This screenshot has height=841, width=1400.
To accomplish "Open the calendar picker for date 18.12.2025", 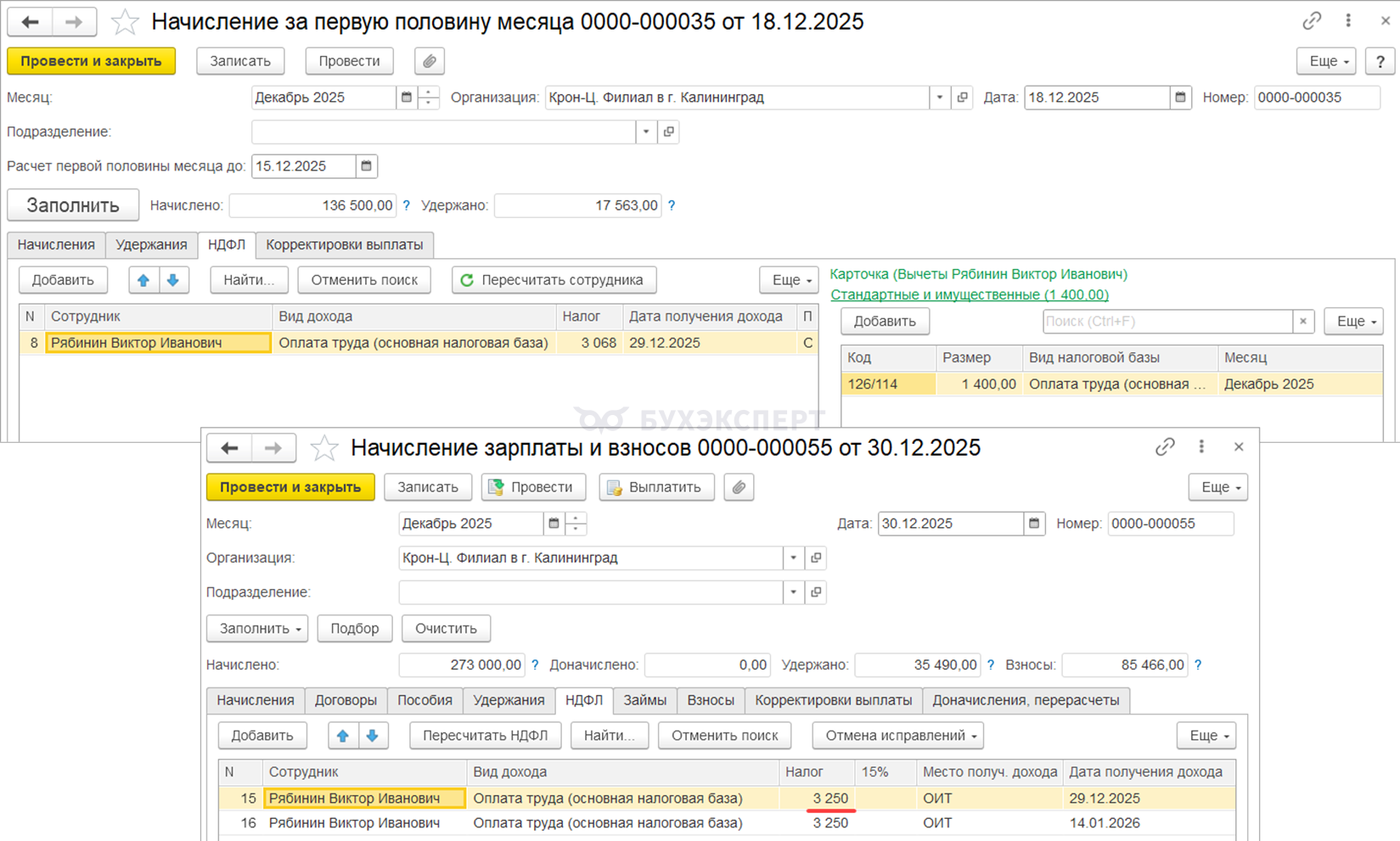I will click(x=1180, y=98).
